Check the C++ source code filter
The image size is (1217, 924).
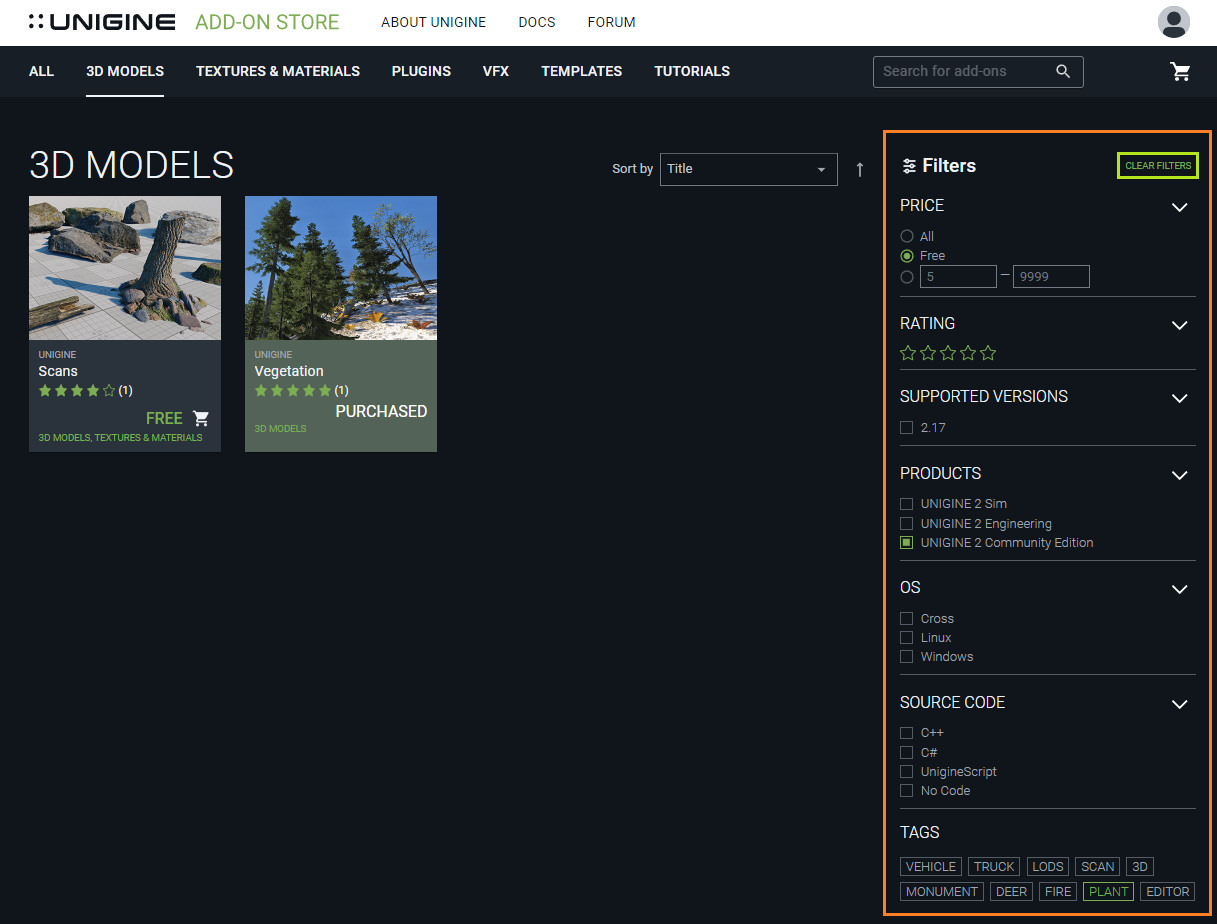(907, 733)
